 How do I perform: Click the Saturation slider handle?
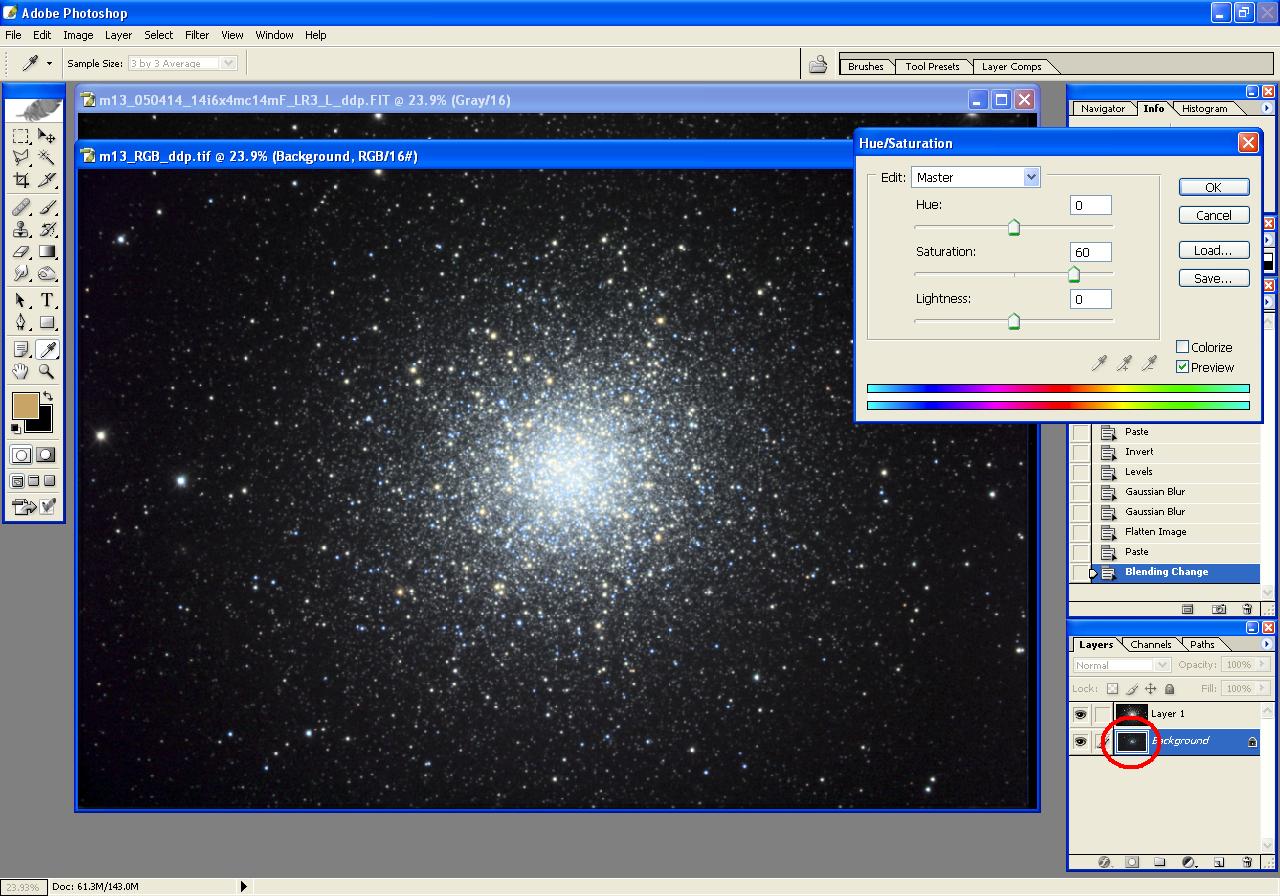1074,275
